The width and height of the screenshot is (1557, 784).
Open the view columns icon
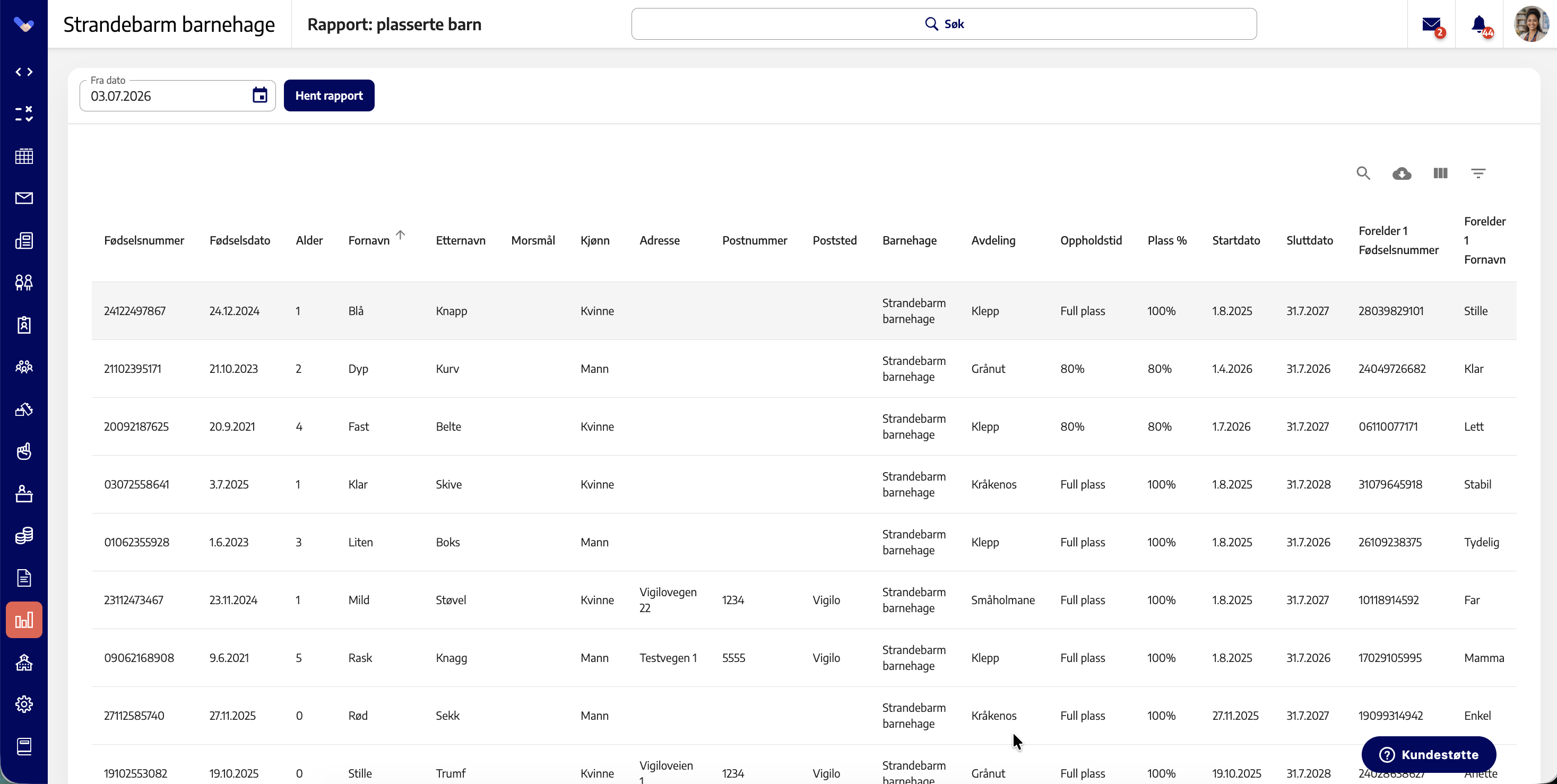point(1440,173)
